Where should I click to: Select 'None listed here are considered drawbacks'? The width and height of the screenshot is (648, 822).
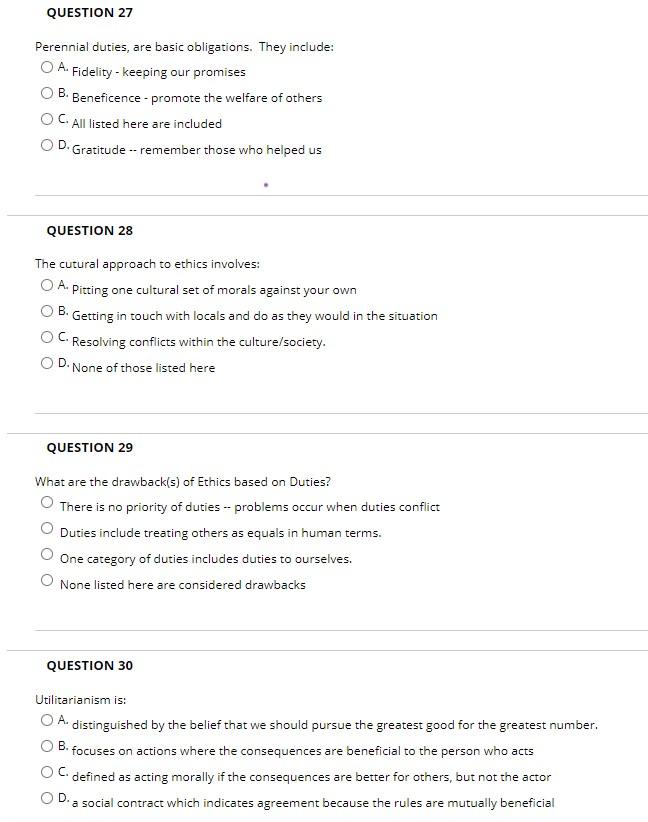(46, 579)
